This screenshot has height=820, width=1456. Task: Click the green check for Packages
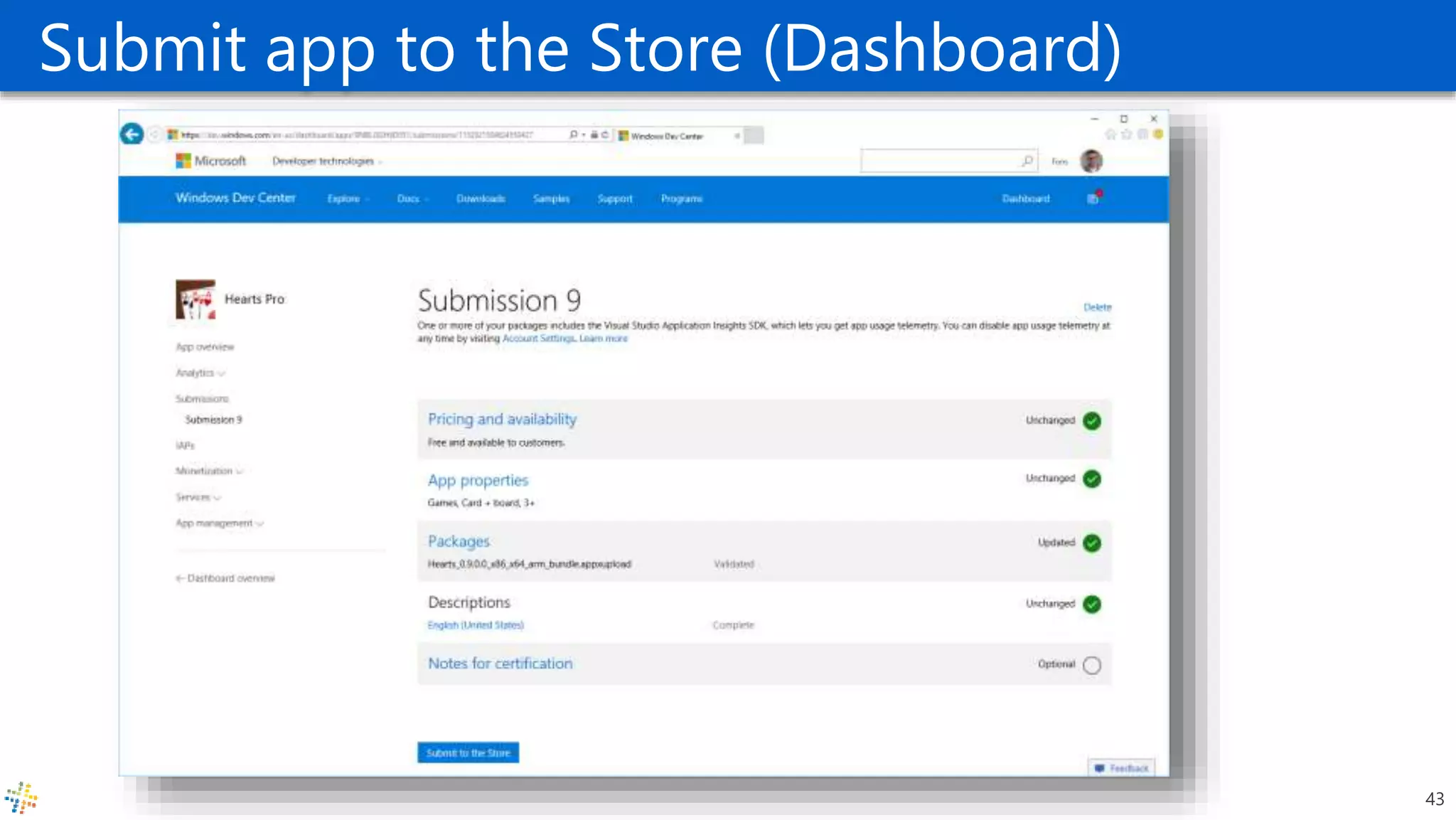(x=1092, y=543)
